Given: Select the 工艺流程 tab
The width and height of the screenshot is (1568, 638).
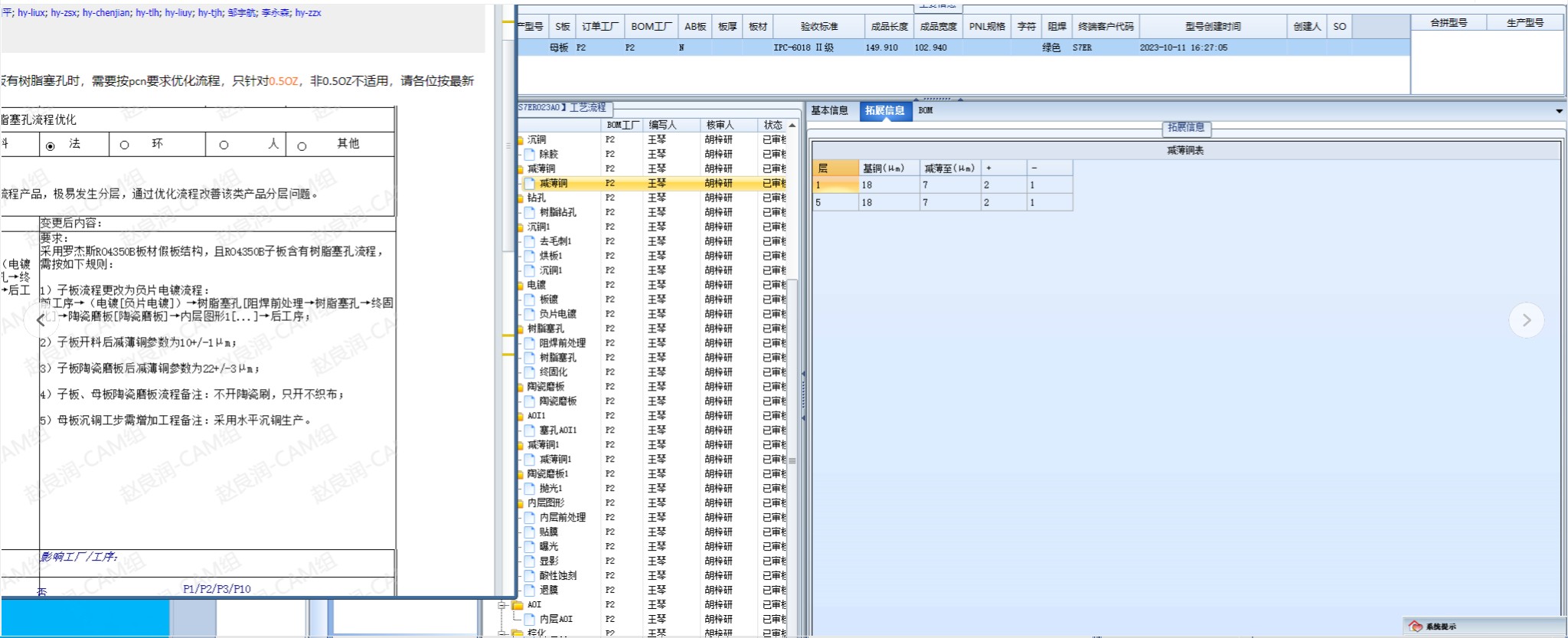Looking at the screenshot, I should pos(565,108).
